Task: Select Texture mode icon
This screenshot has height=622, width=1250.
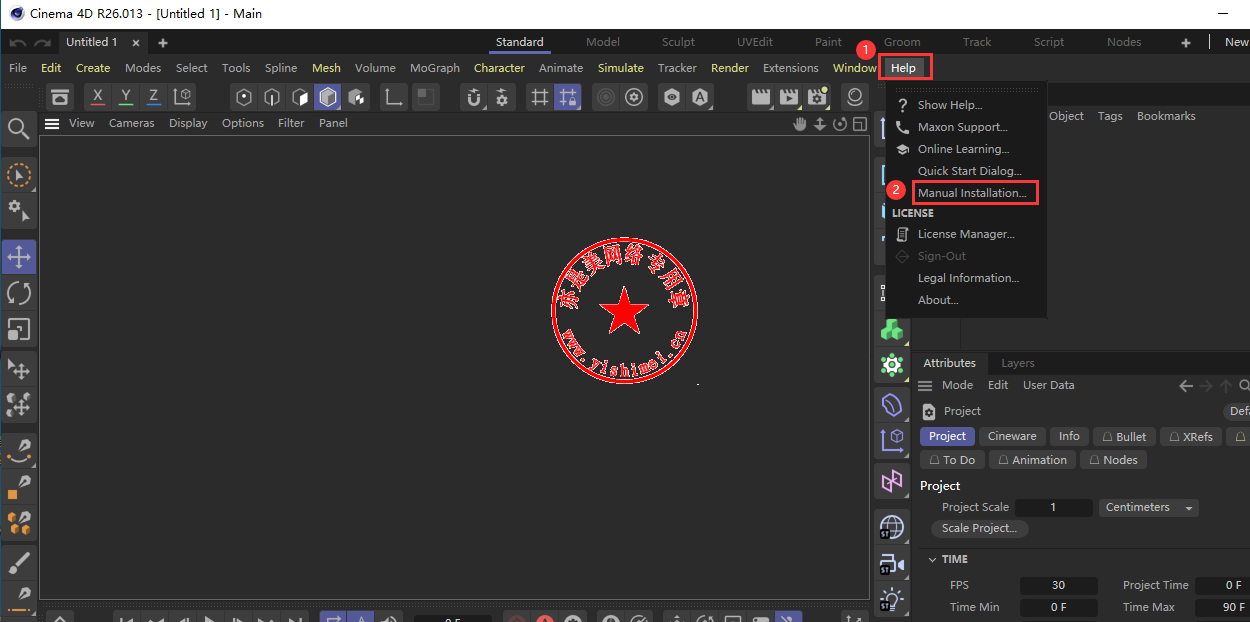Action: click(x=355, y=97)
